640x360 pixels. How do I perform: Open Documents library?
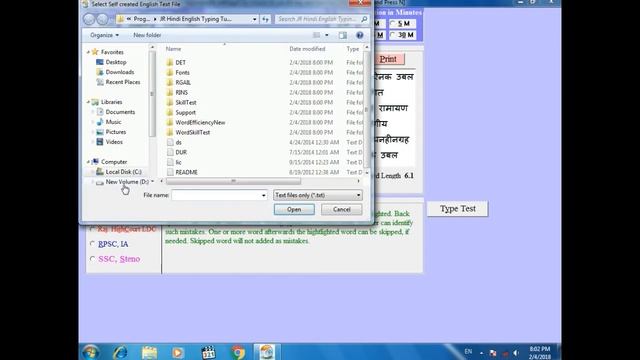click(x=120, y=112)
